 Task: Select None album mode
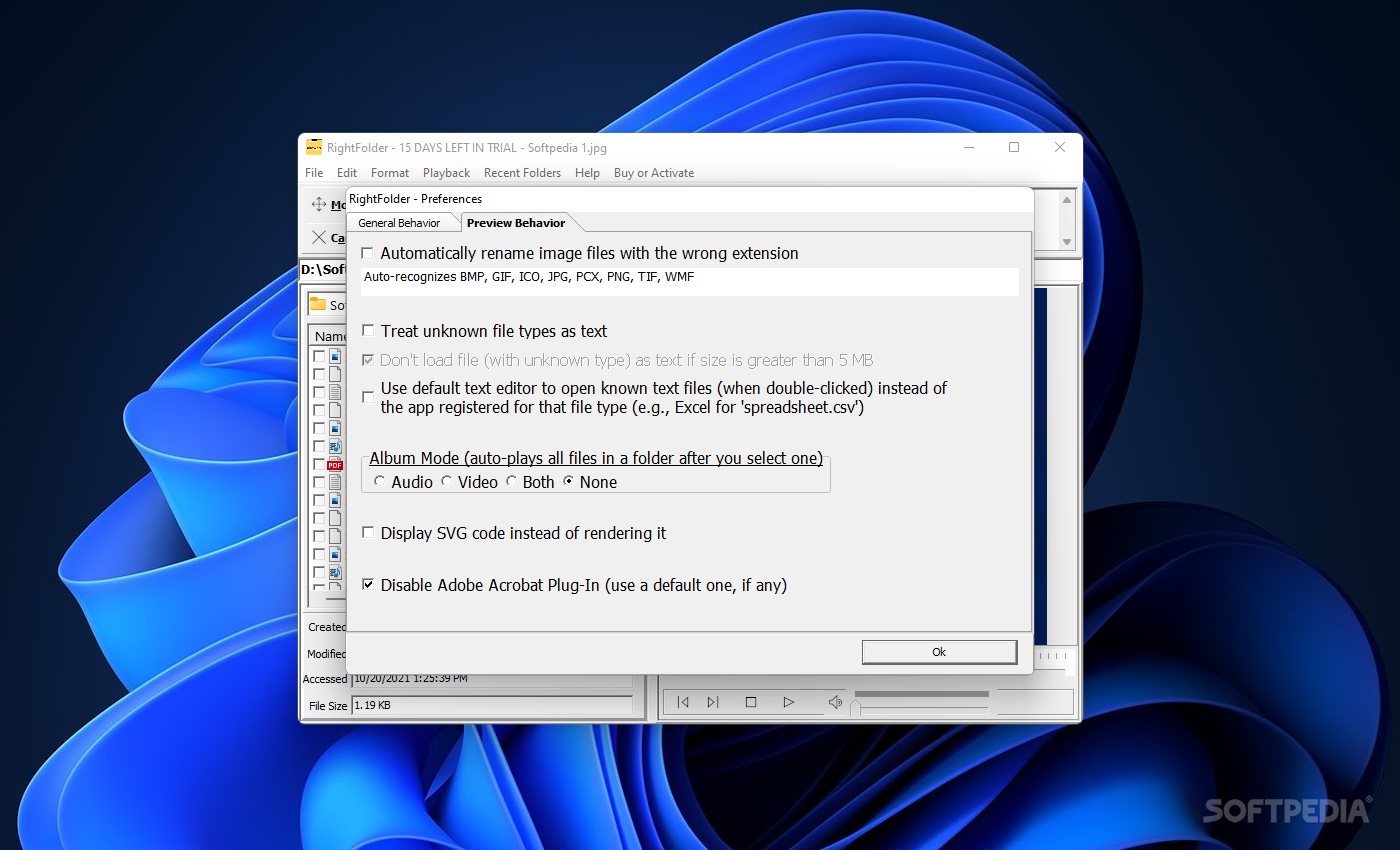click(568, 482)
